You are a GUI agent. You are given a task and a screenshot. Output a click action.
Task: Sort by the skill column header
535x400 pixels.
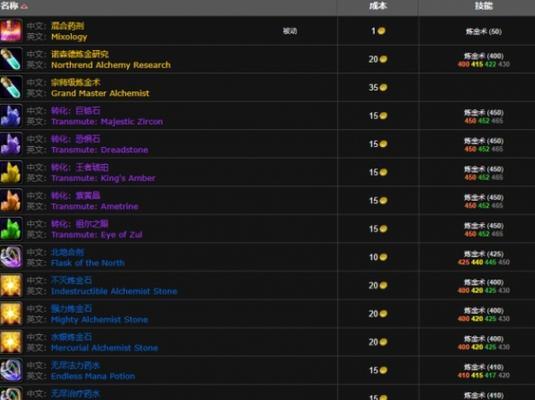coord(483,6)
